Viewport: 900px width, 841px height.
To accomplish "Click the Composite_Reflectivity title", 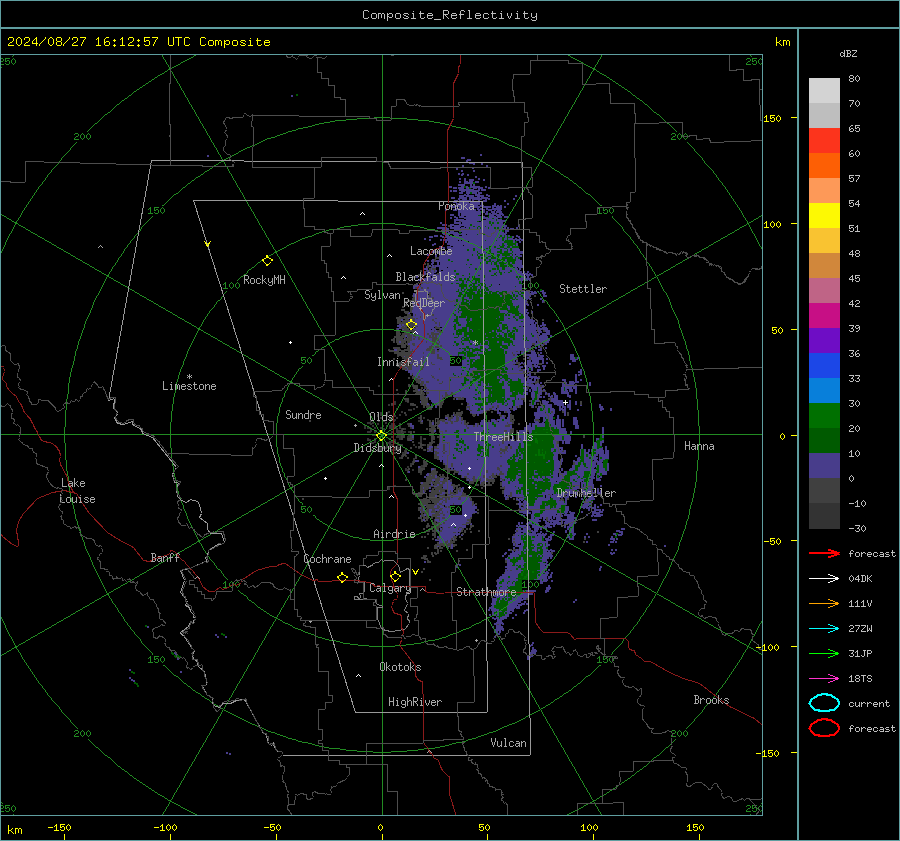I will point(450,15).
